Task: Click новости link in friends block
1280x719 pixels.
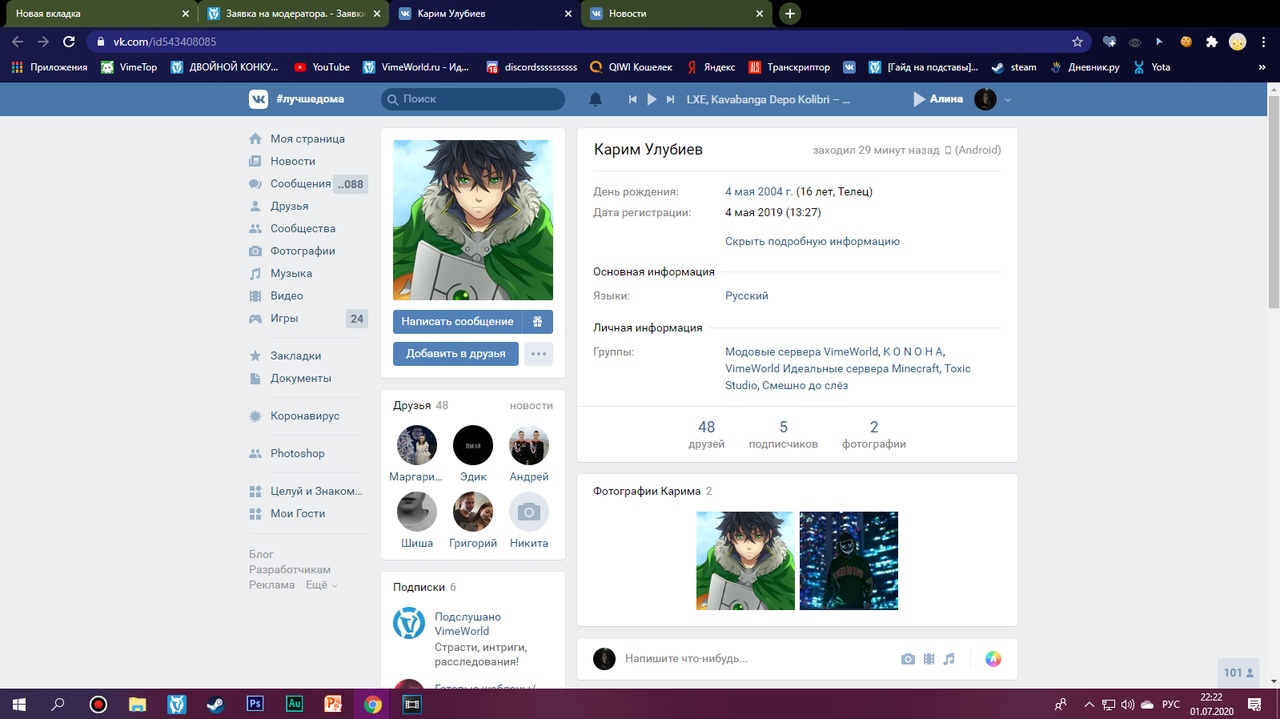Action: tap(531, 405)
